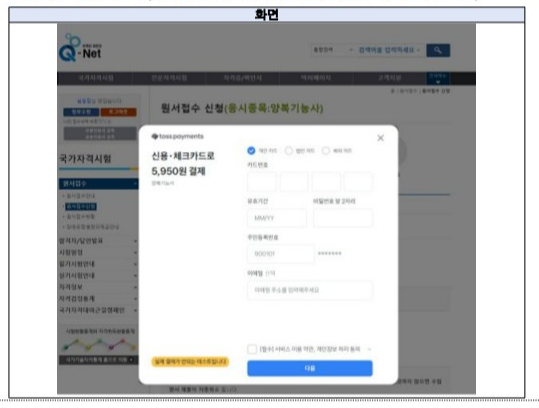
Task: Expand the 국가자격대여근절캠페인 sidebar section
Action: point(99,310)
